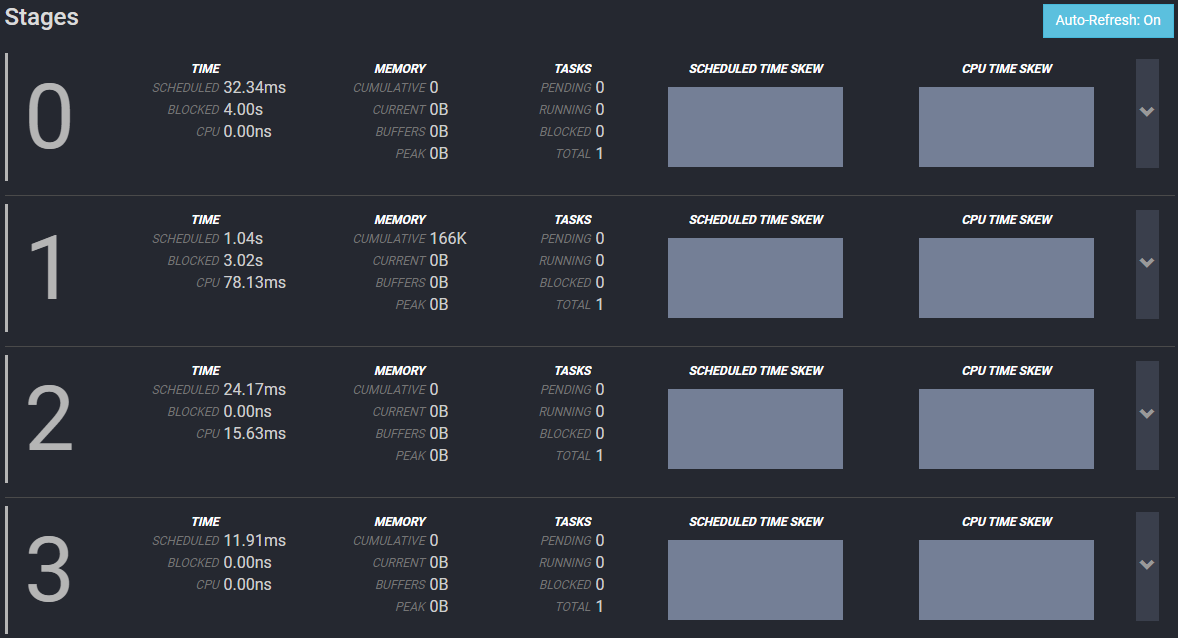Click the large stage 1 number
Viewport: 1178px width, 638px height.
49,269
